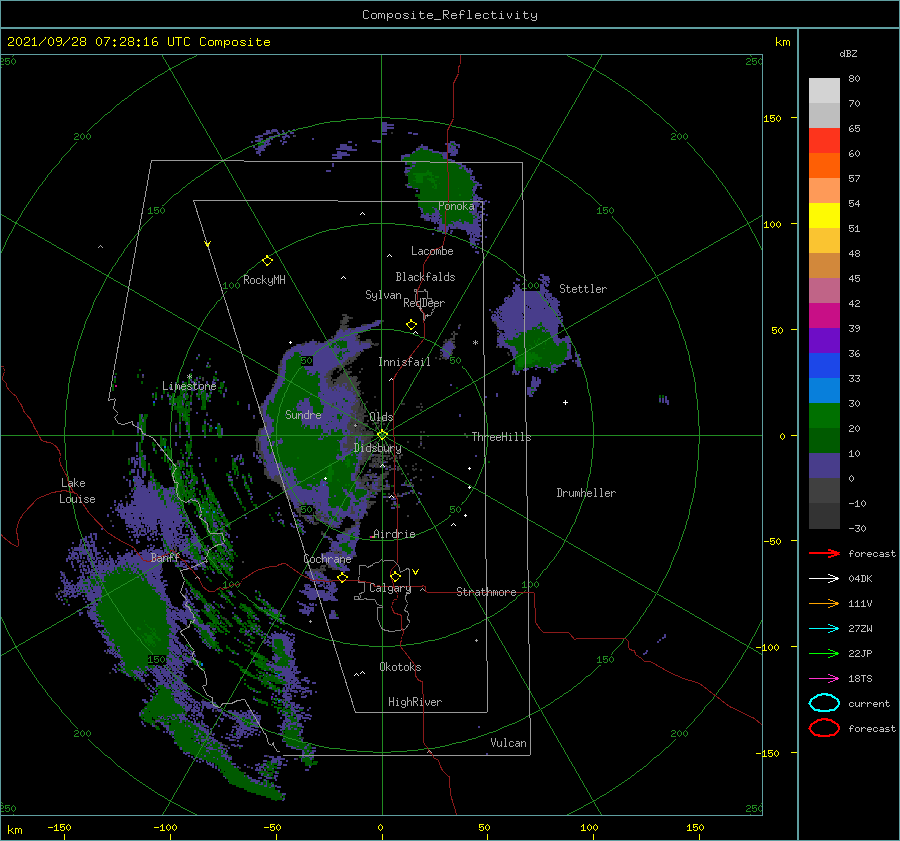Click the 22JP legend label
This screenshot has height=841, width=900.
(x=860, y=653)
